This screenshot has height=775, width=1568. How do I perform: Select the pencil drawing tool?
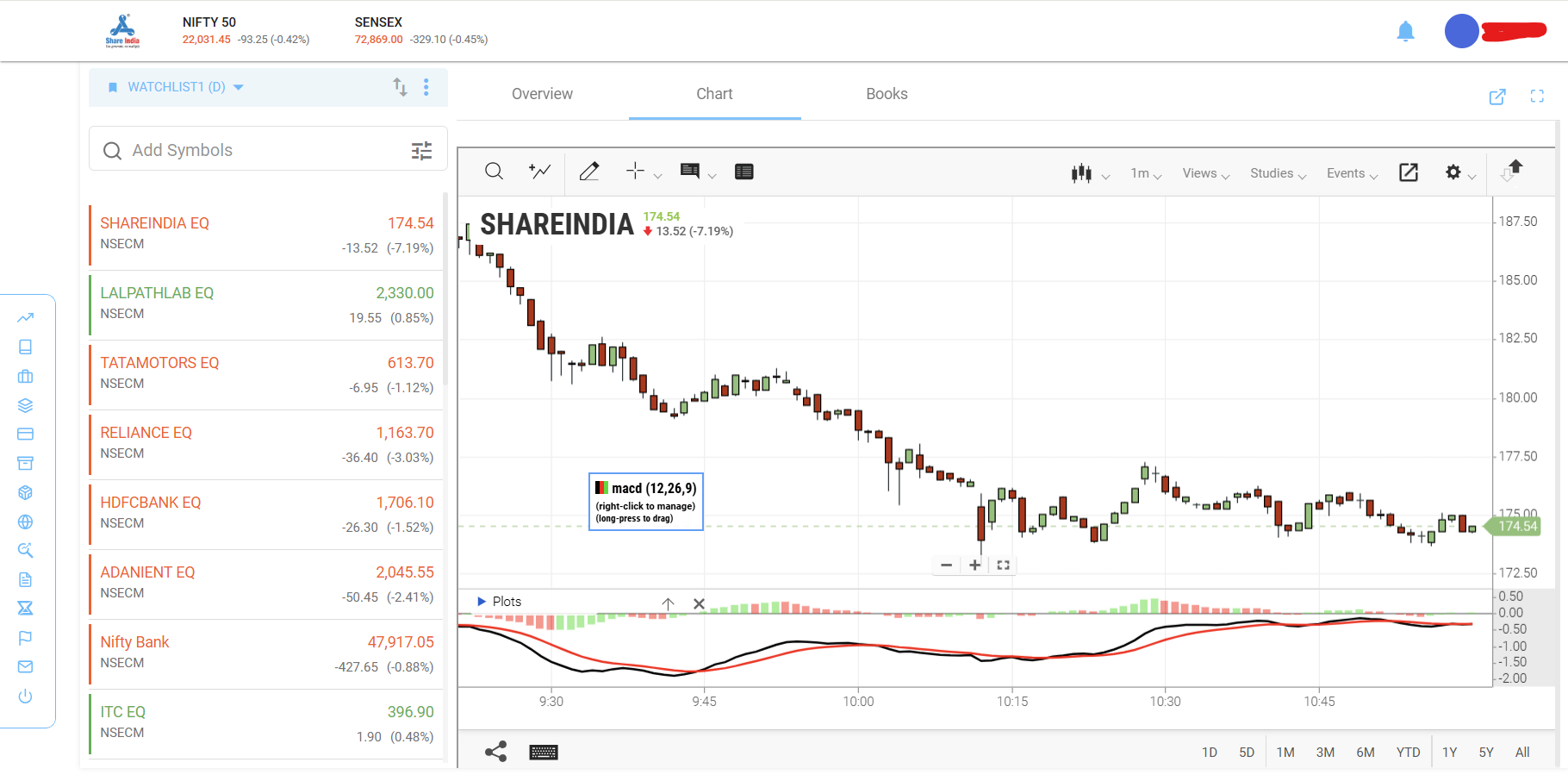coord(589,172)
